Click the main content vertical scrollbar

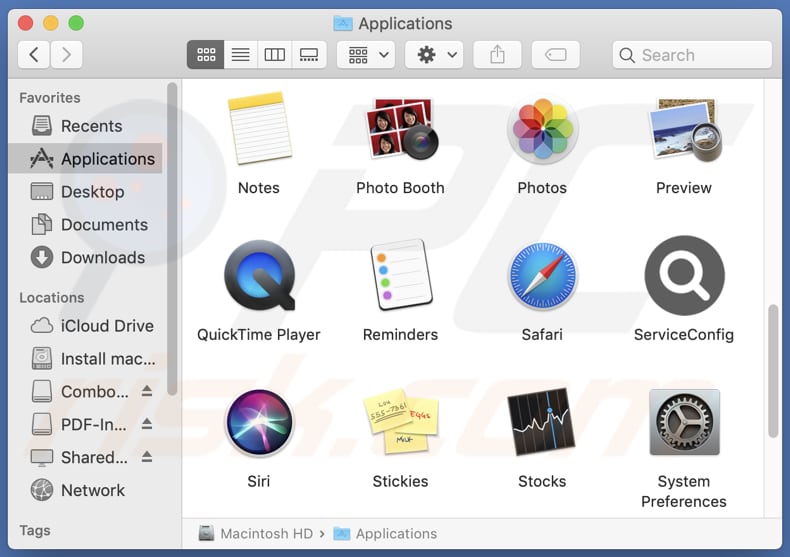(773, 372)
